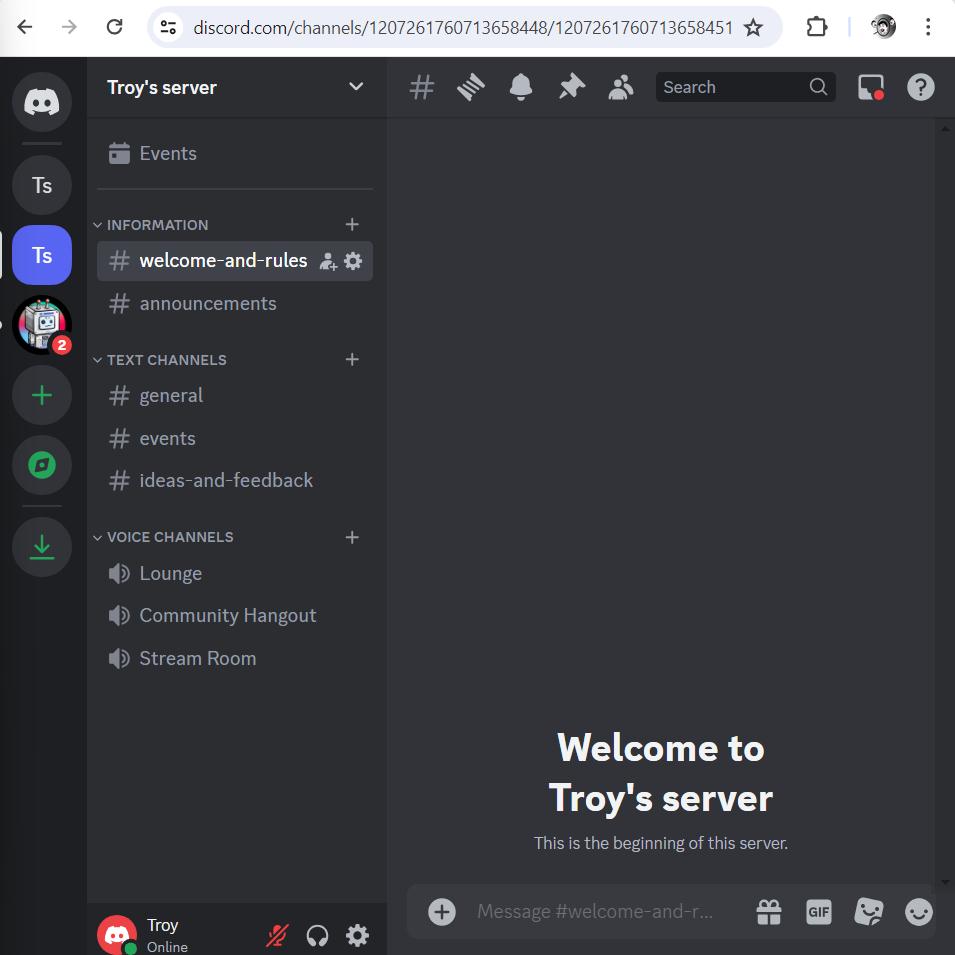The height and width of the screenshot is (955, 955).
Task: Open the Inbox icon
Action: click(871, 87)
